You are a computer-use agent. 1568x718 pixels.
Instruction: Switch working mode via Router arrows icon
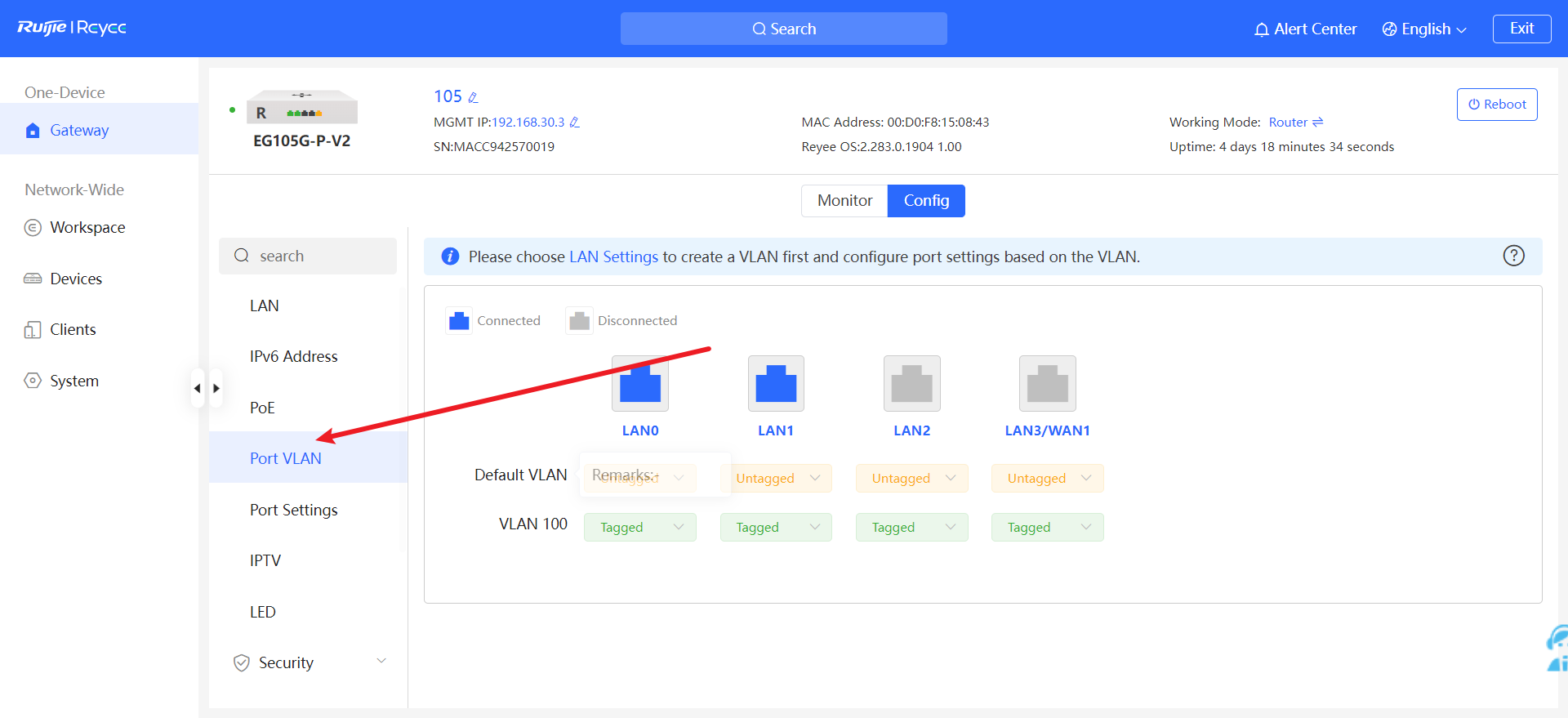1317,123
